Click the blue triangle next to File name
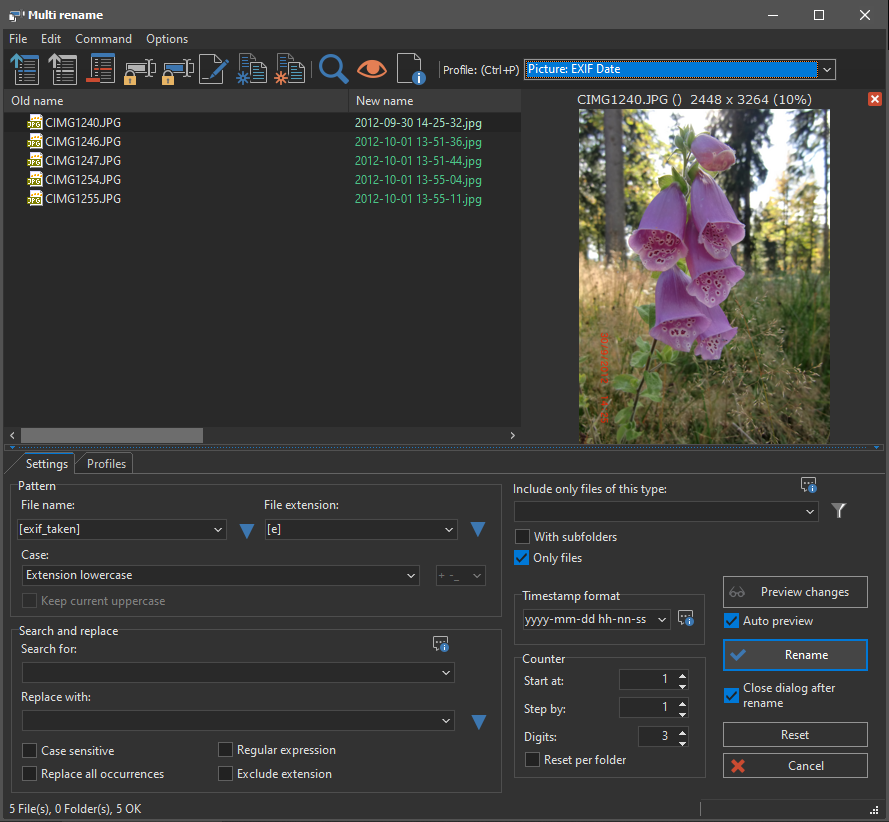 (247, 530)
